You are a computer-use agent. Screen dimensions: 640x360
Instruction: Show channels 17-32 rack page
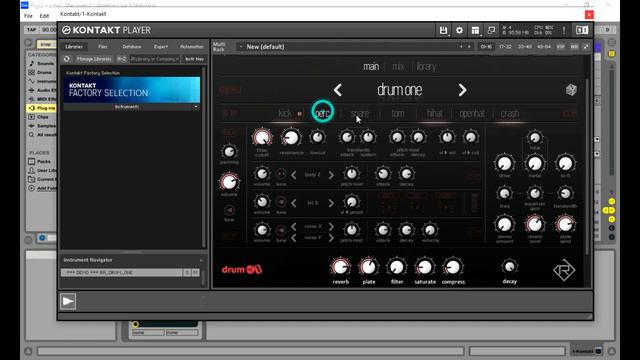click(505, 47)
